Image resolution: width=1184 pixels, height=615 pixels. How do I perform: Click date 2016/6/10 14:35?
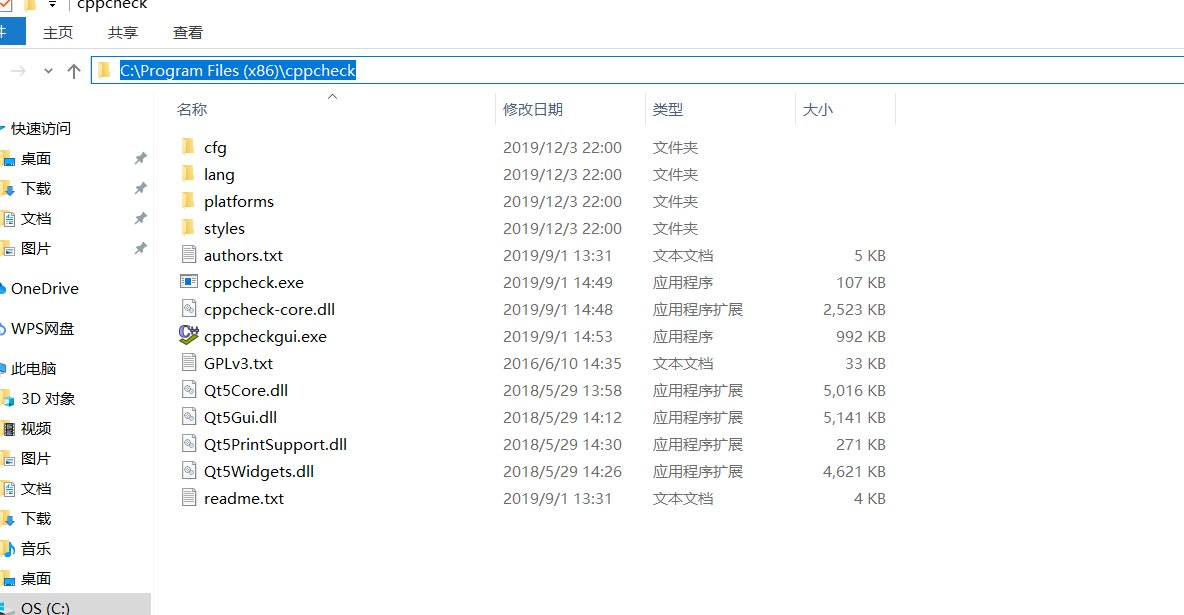click(563, 363)
